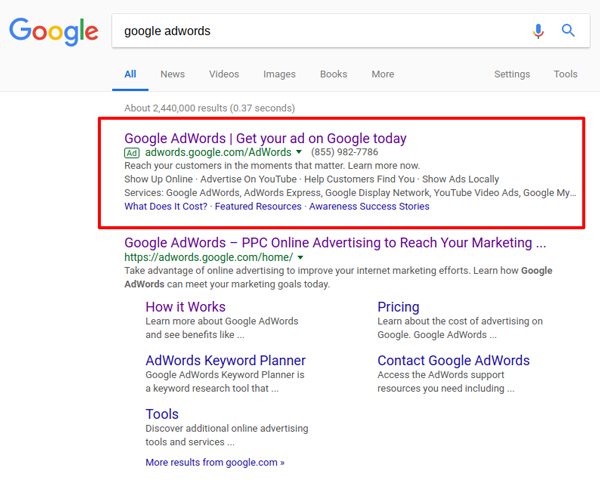Open the Pricing link
The image size is (600, 491).
click(x=398, y=307)
